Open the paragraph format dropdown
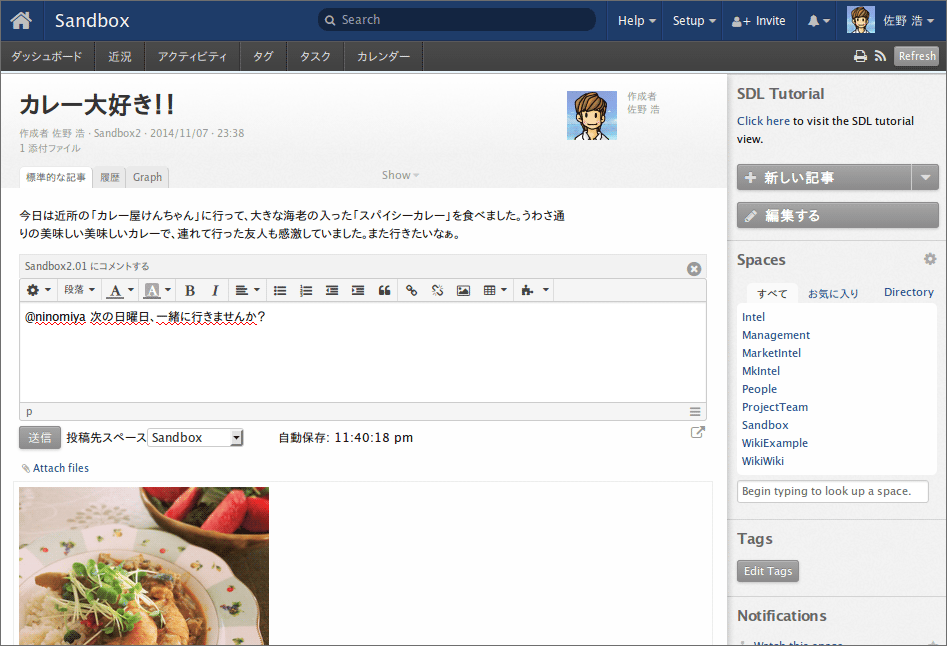 [x=80, y=290]
